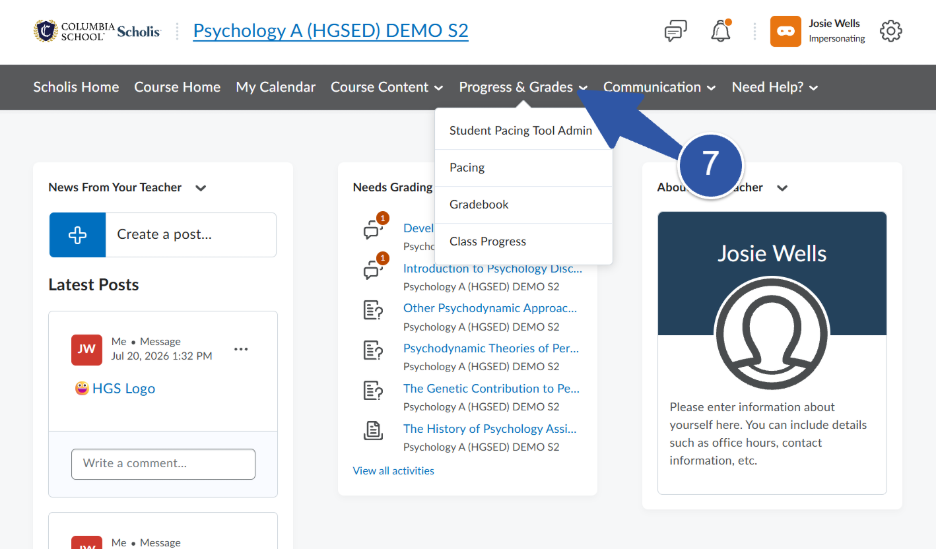The image size is (936, 549).
Task: Open the notifications bell icon
Action: coord(721,30)
